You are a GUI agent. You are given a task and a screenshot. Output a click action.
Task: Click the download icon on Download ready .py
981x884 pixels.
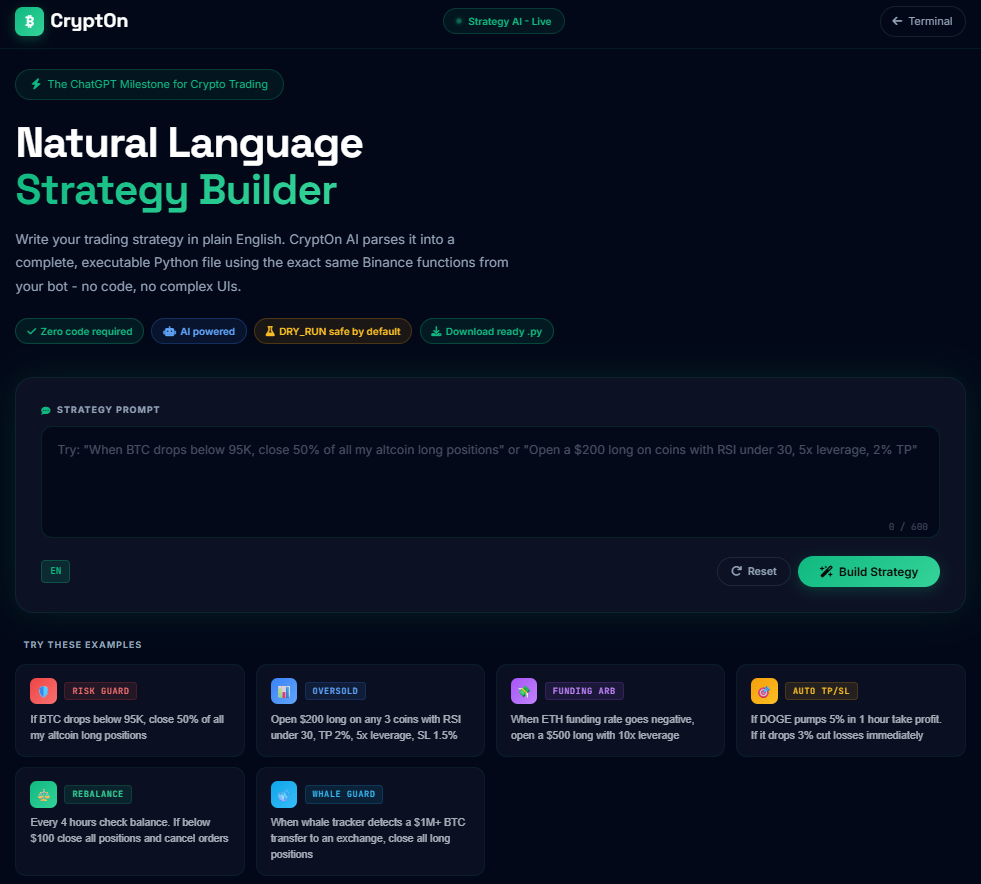436,331
